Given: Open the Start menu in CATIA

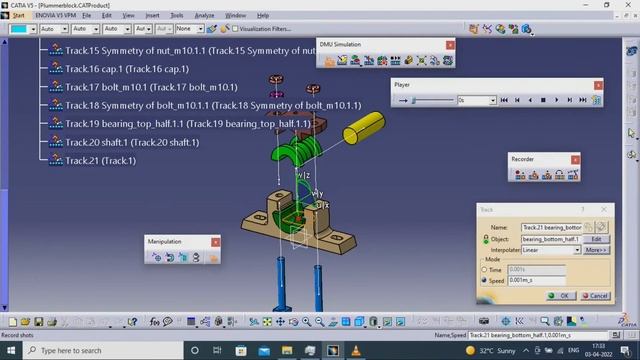Looking at the screenshot, I should (18, 16).
